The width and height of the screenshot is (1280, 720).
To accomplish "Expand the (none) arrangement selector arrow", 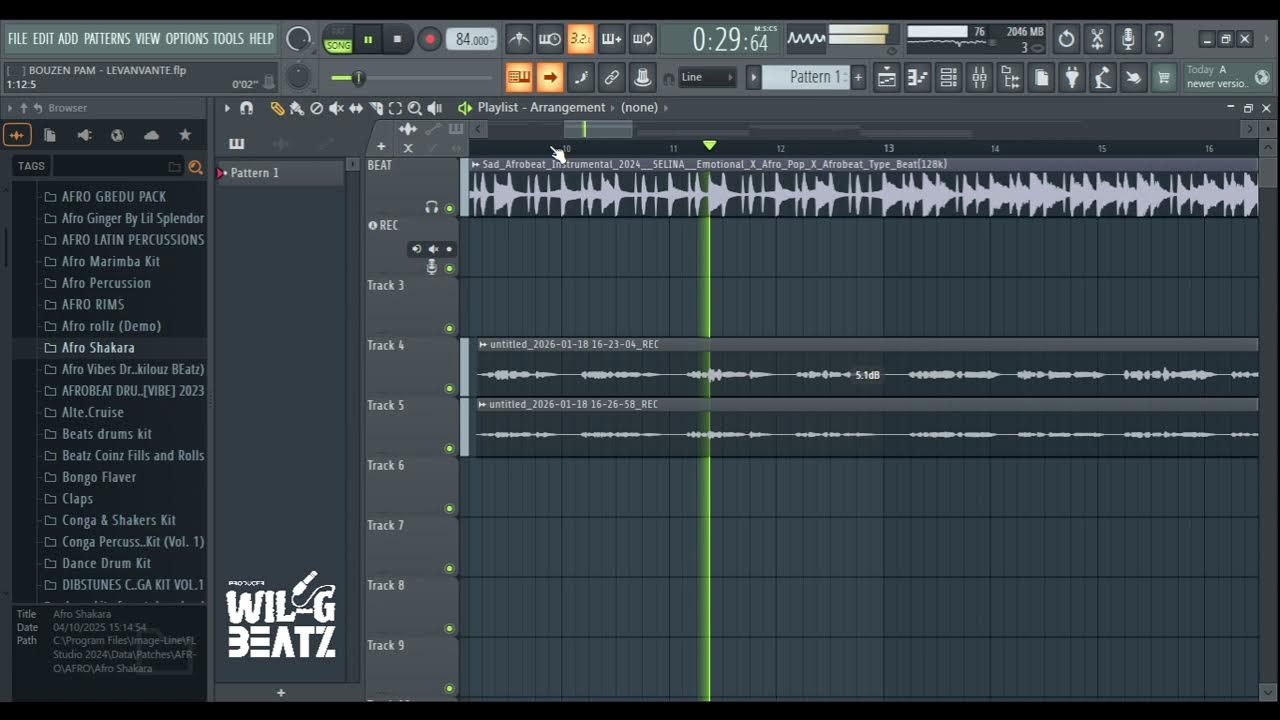I will pos(666,108).
